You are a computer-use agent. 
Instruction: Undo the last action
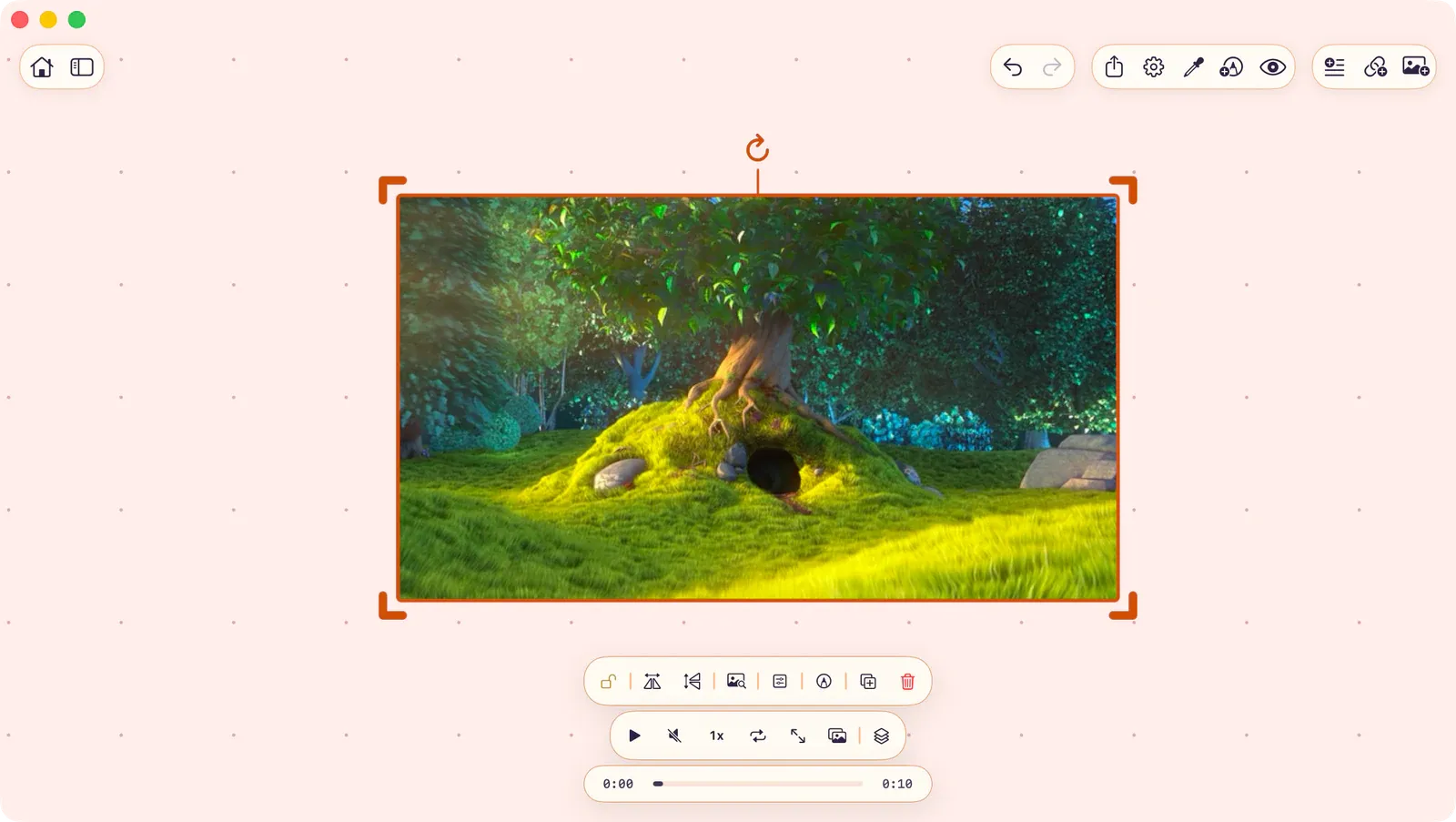click(1013, 67)
